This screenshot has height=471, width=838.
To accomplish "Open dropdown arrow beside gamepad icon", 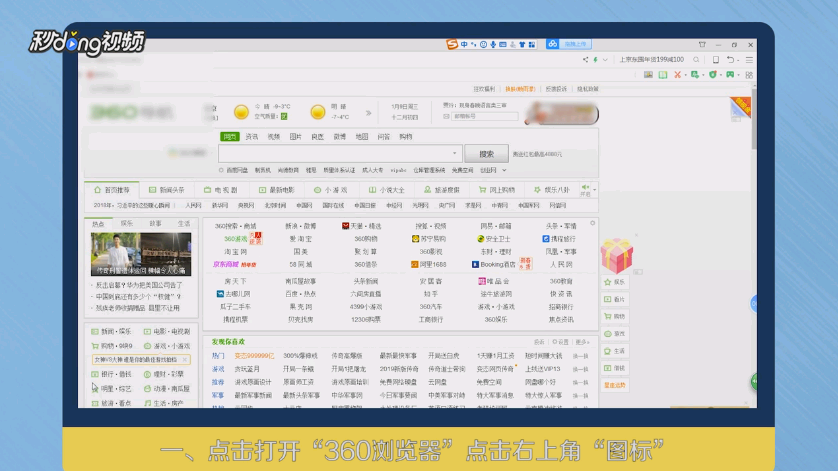I will 738,75.
